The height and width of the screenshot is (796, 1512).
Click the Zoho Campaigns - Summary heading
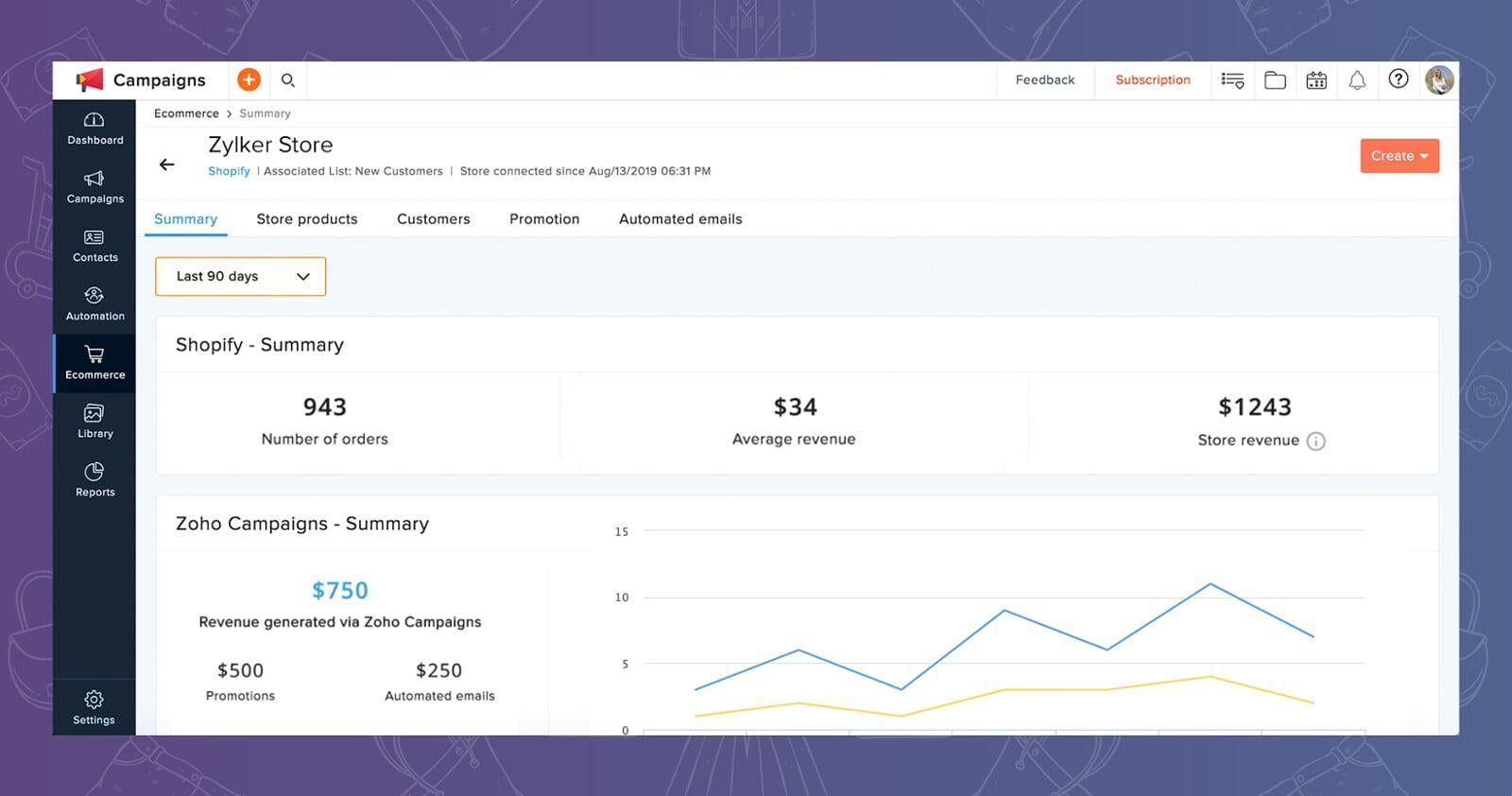coord(302,524)
